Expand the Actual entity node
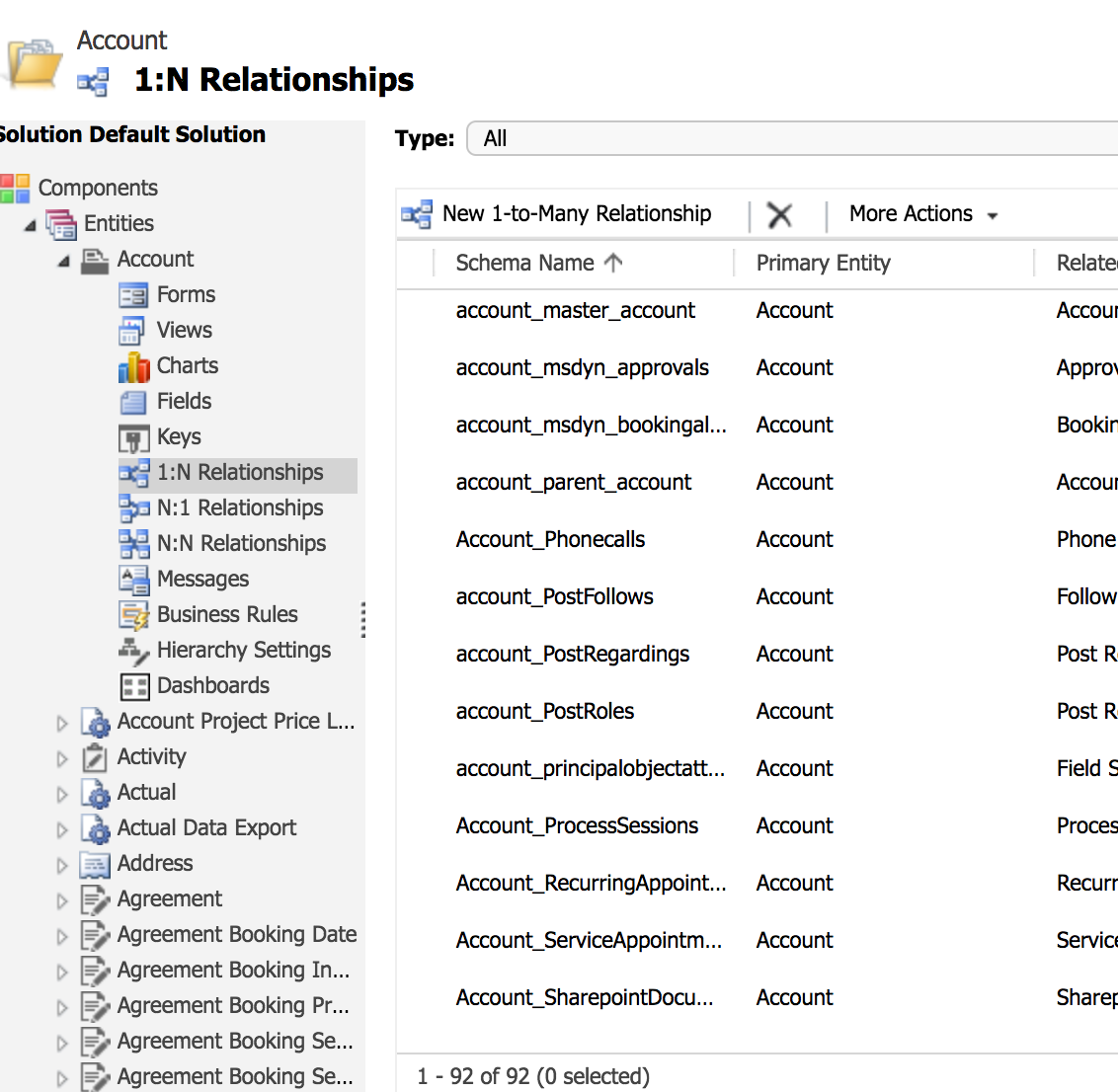The height and width of the screenshot is (1092, 1118). [x=62, y=795]
